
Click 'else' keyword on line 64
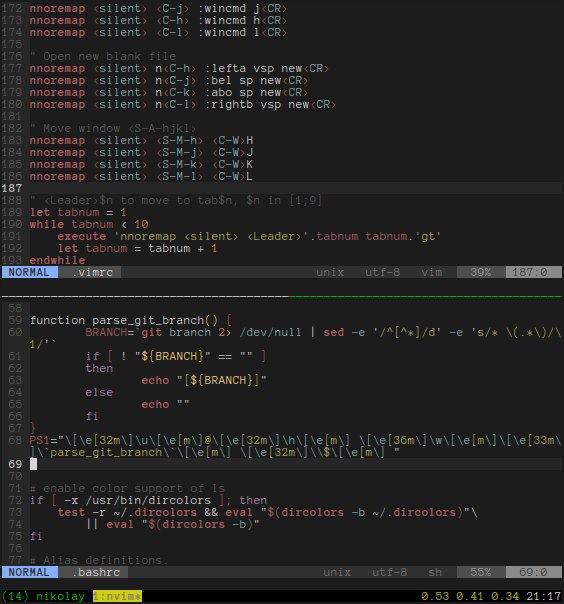[99, 392]
